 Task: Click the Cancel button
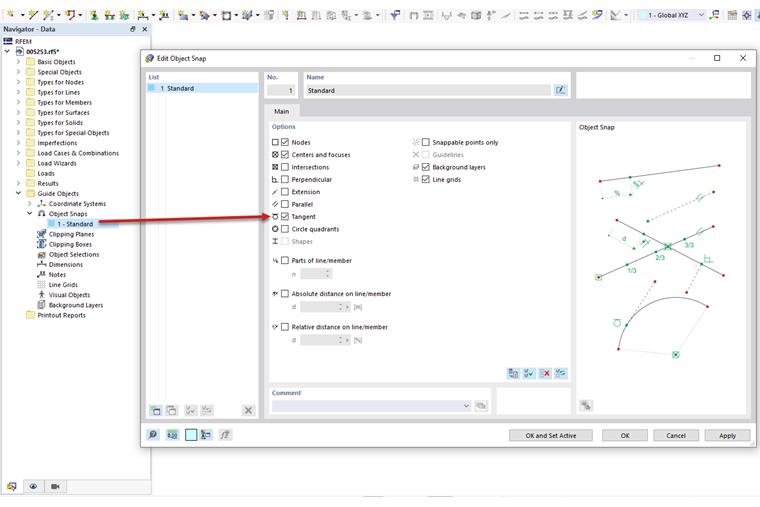point(676,435)
